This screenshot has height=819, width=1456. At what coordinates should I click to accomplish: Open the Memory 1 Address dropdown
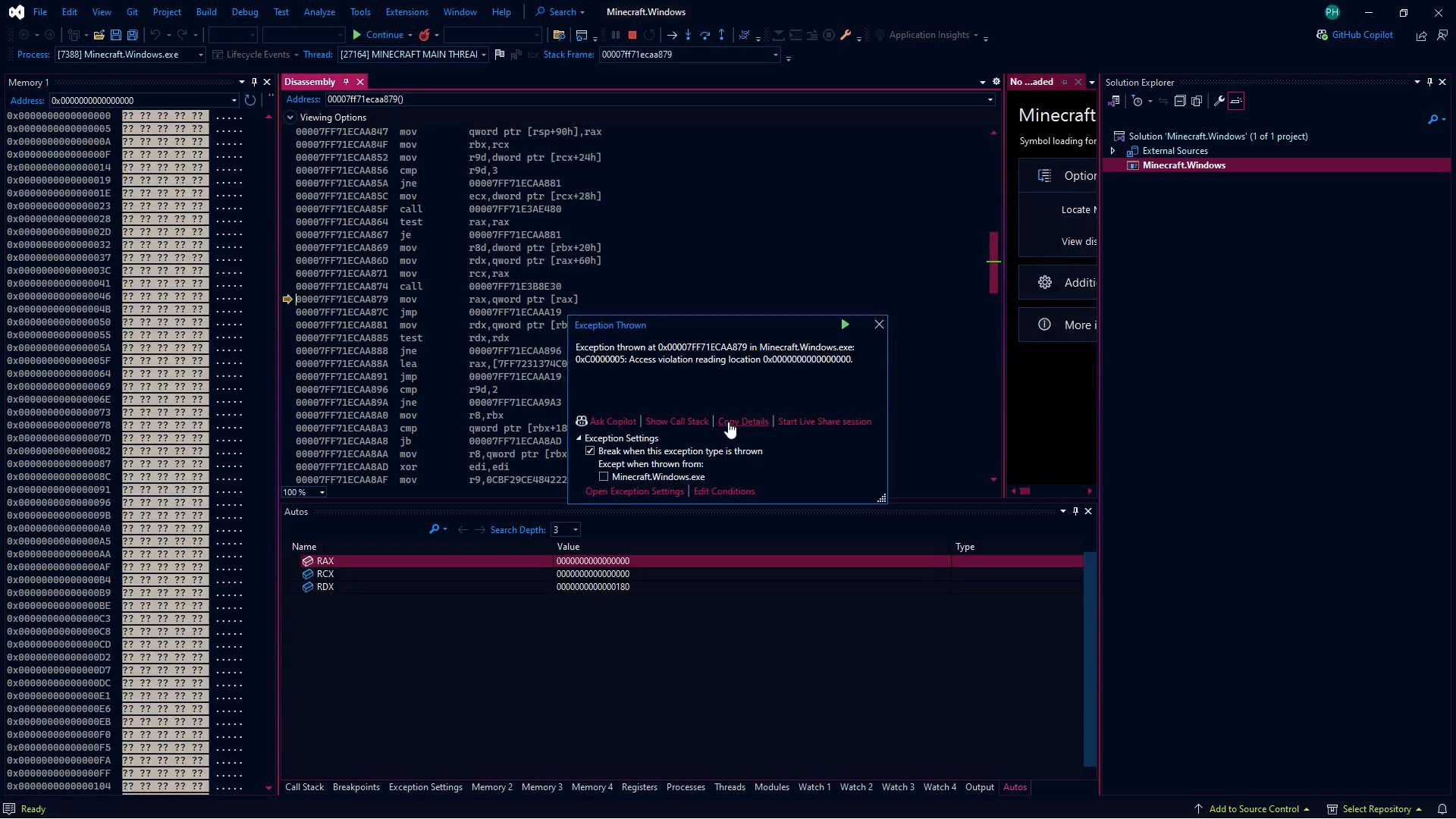coord(234,100)
